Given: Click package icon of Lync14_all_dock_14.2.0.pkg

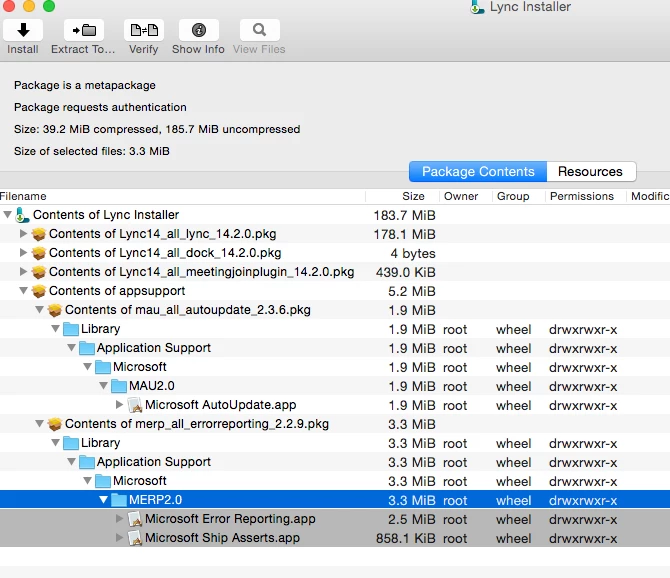Looking at the screenshot, I should [x=39, y=253].
